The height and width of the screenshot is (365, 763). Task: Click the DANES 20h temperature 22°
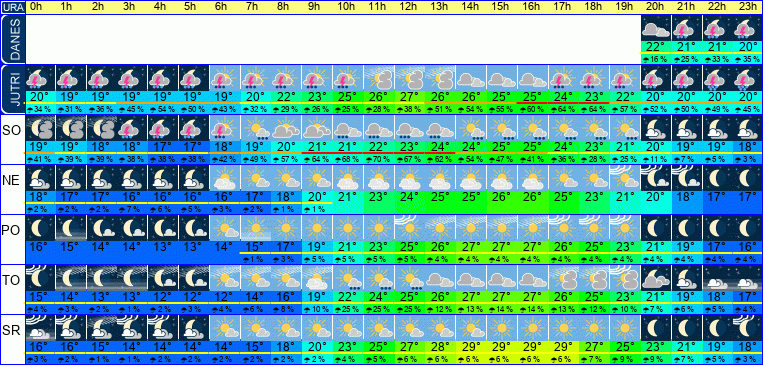point(656,47)
